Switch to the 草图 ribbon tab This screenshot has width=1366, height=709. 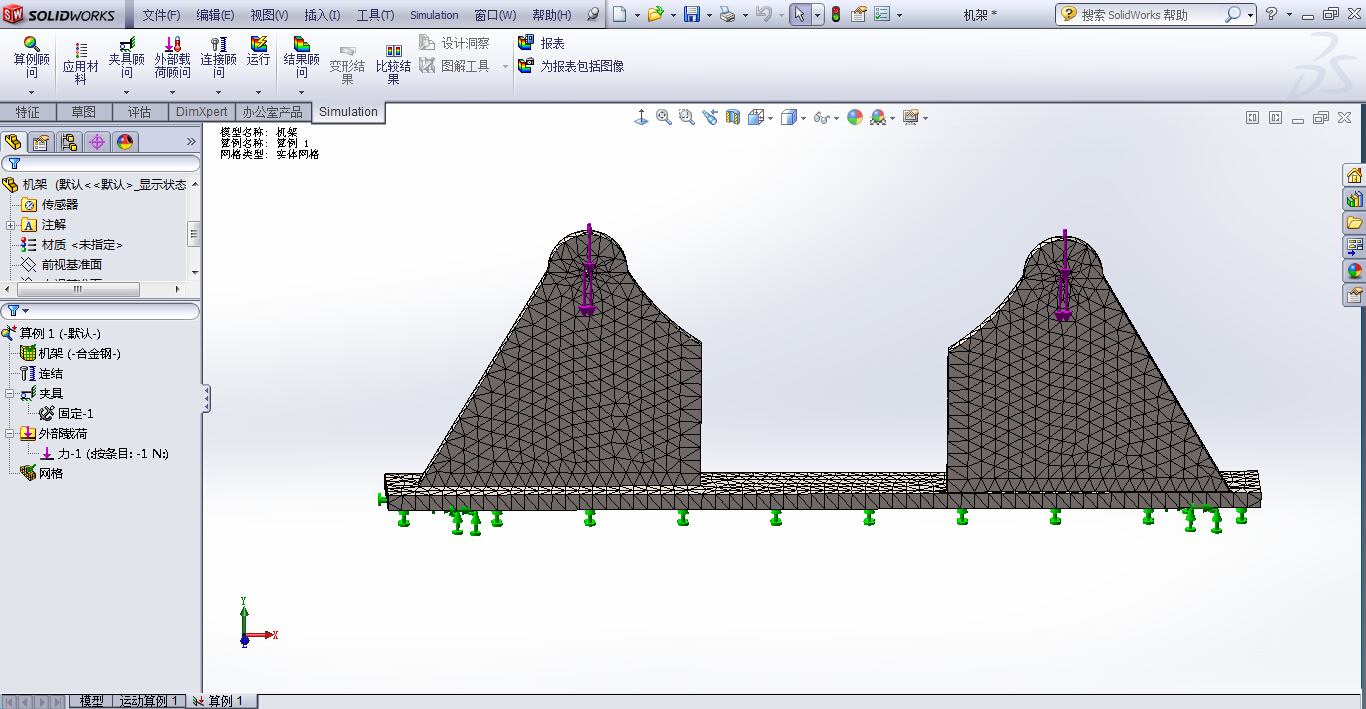coord(84,112)
